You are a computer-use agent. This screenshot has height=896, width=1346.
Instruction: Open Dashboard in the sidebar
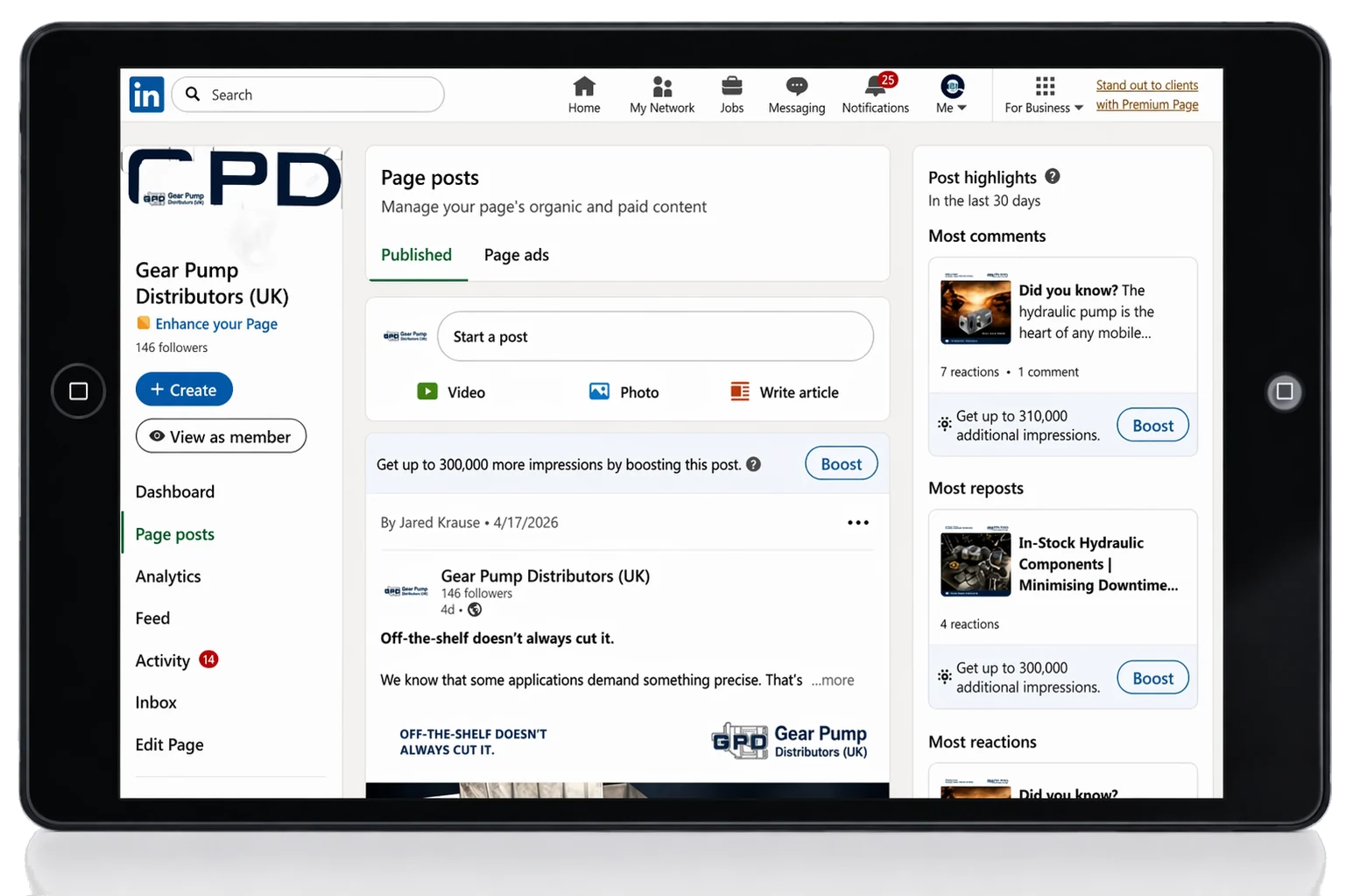(175, 492)
